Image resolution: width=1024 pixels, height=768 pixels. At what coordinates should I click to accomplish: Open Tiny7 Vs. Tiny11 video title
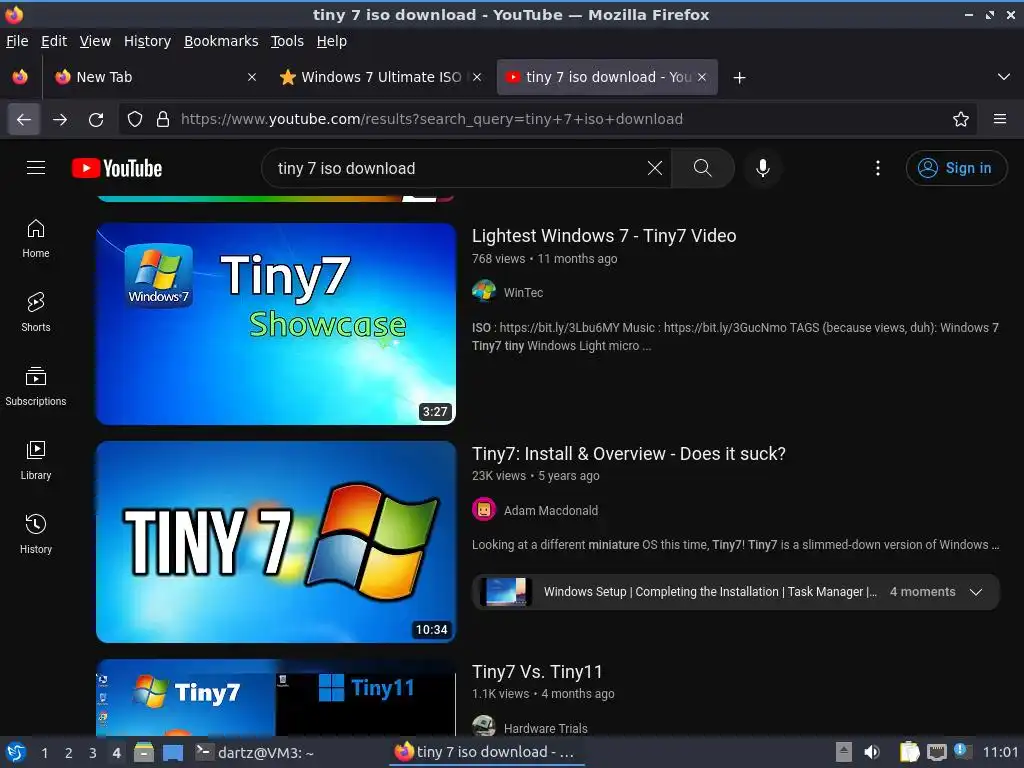pyautogui.click(x=537, y=672)
